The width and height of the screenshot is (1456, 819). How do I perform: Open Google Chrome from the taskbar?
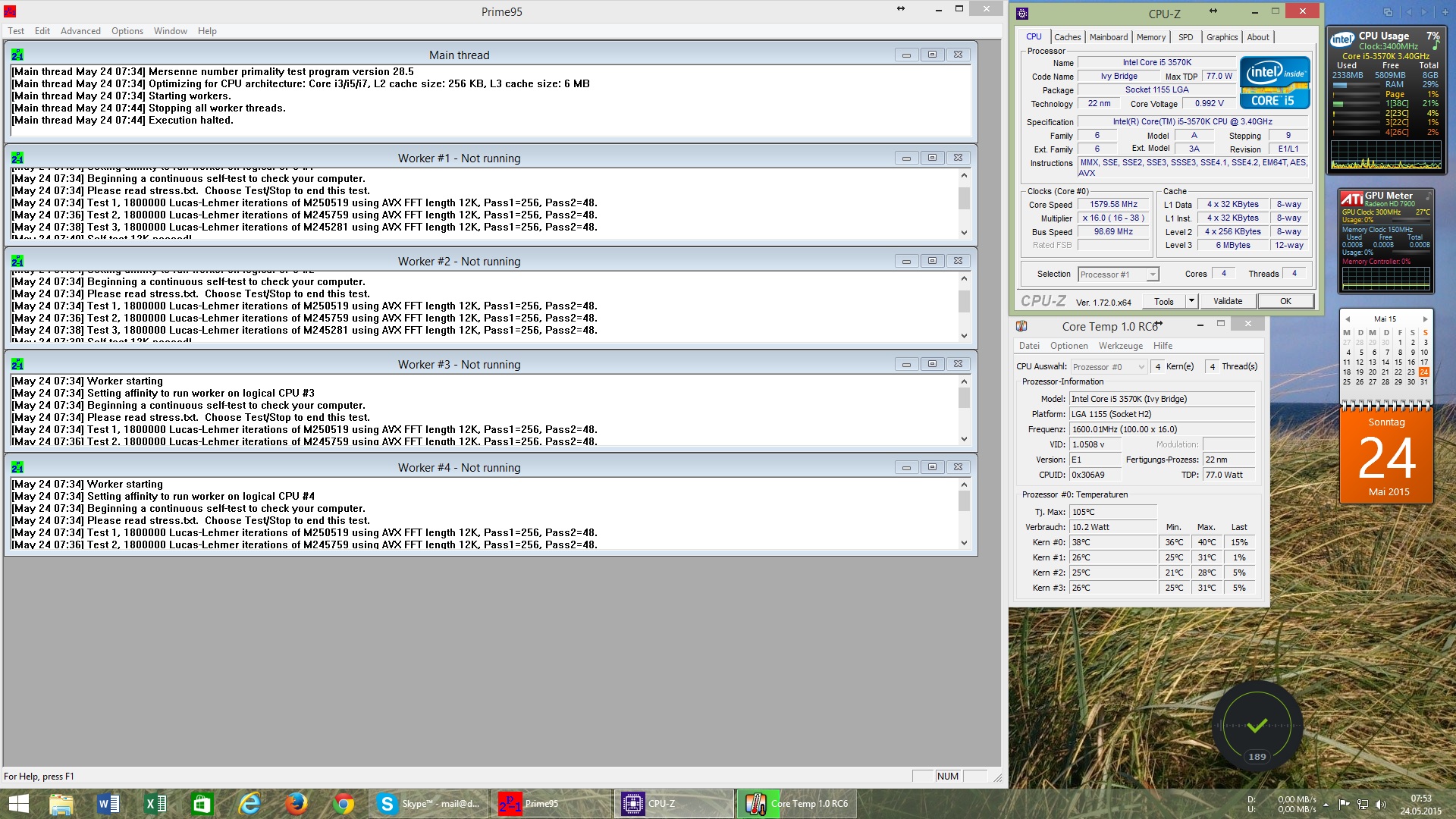[x=344, y=803]
